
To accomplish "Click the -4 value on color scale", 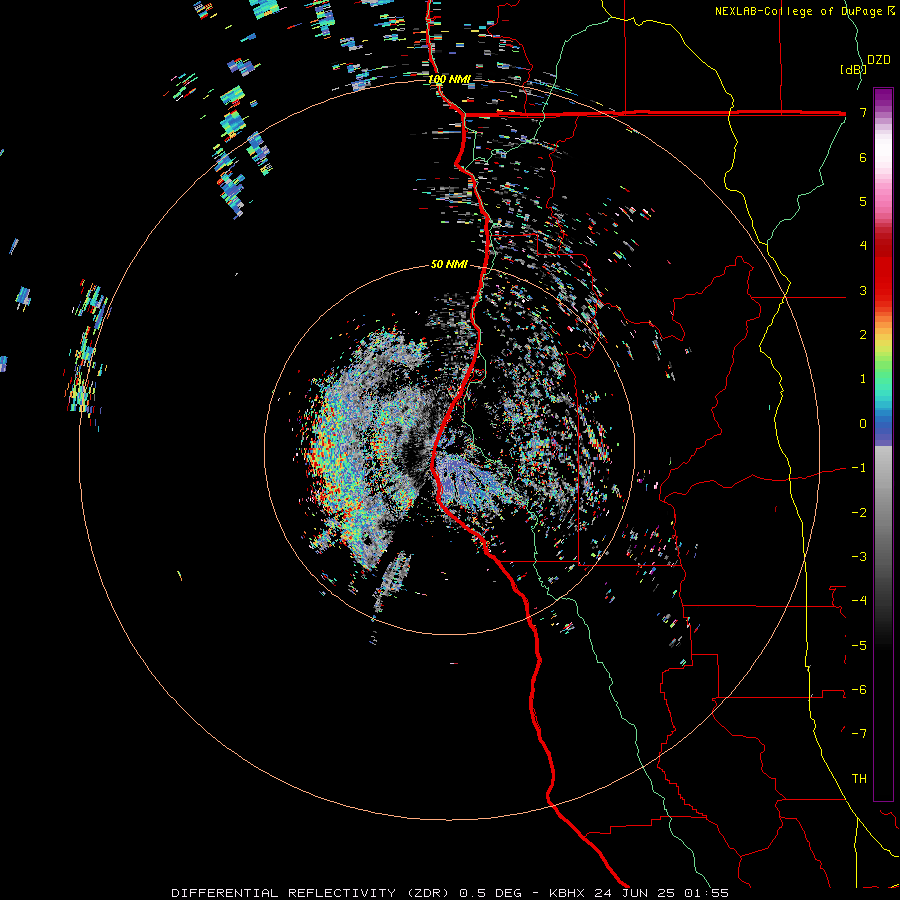I will coord(859,601).
